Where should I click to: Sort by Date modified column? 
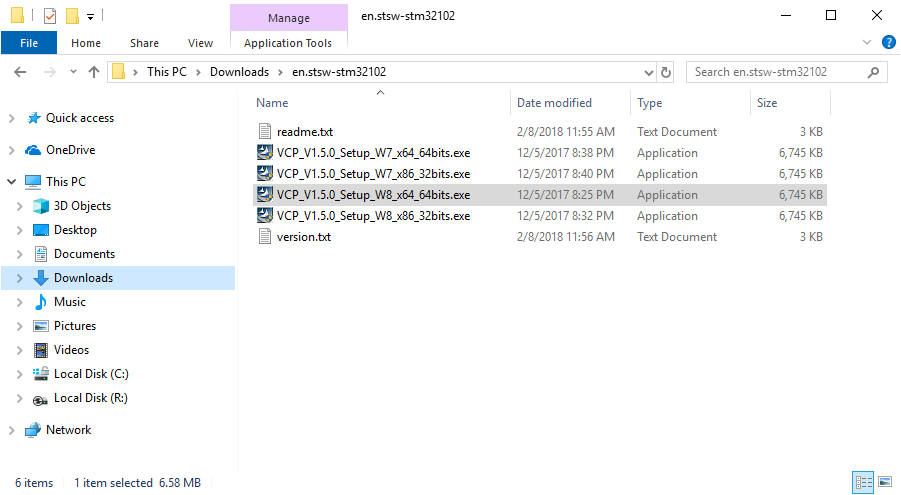click(554, 103)
